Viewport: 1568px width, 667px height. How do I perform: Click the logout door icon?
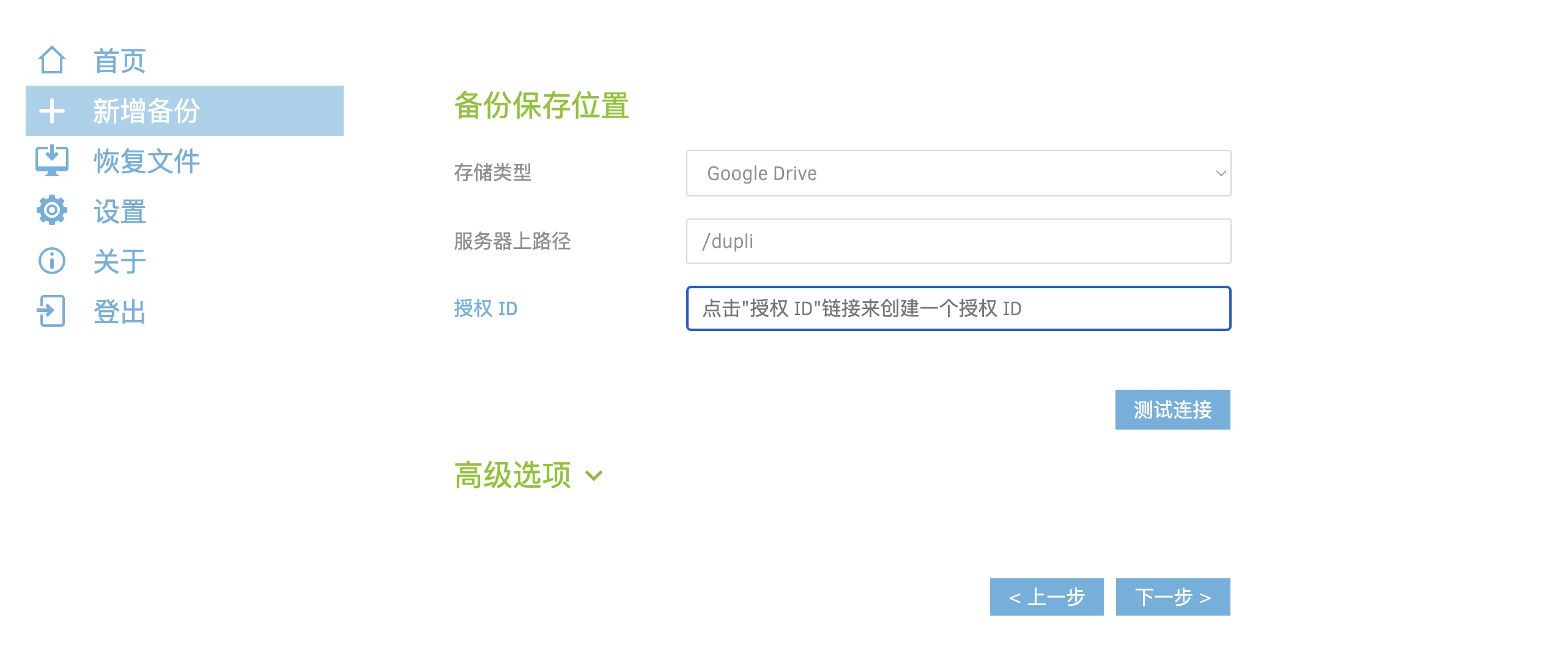(x=51, y=311)
